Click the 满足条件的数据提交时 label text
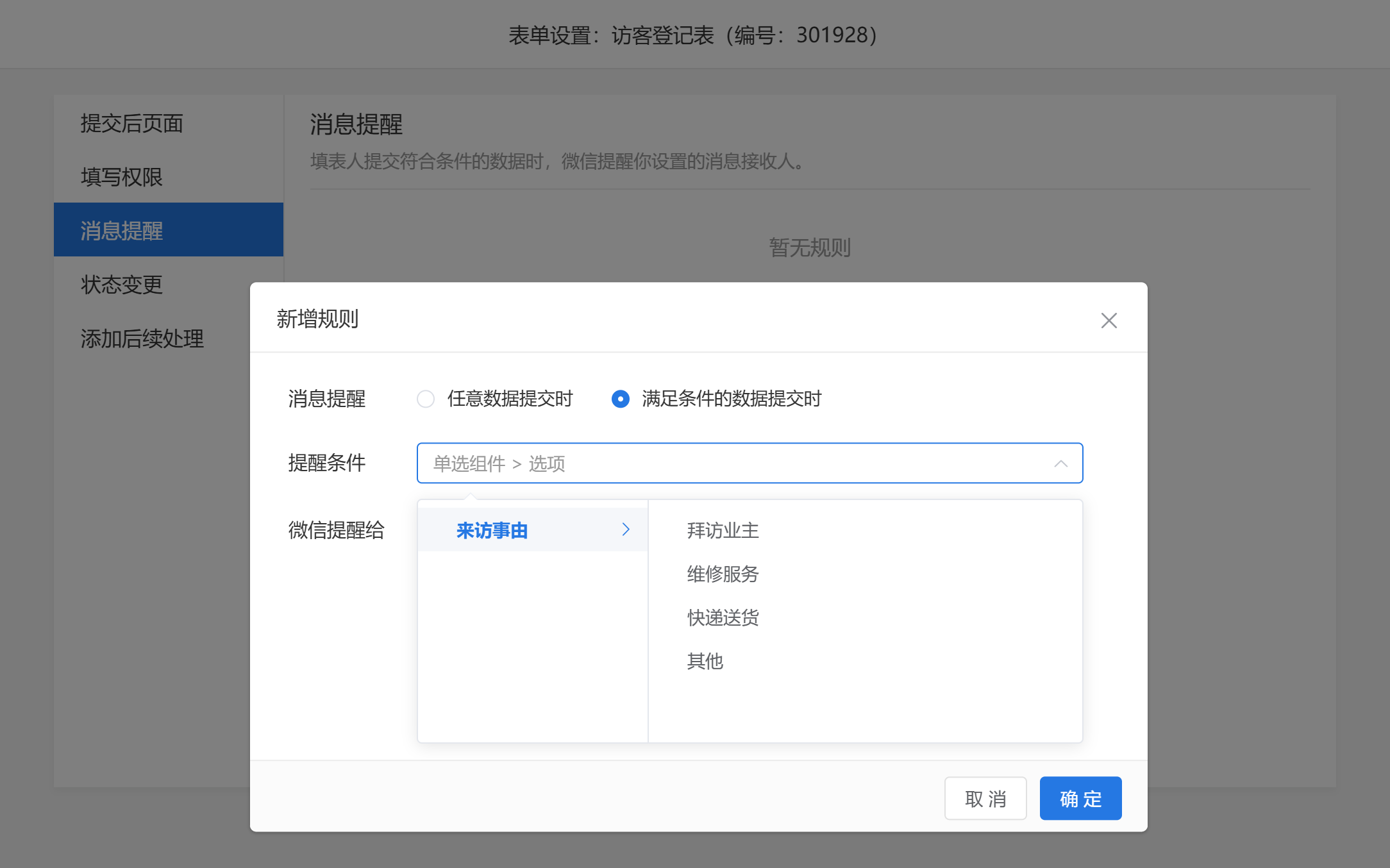Screen dimensions: 1390x868 732,399
